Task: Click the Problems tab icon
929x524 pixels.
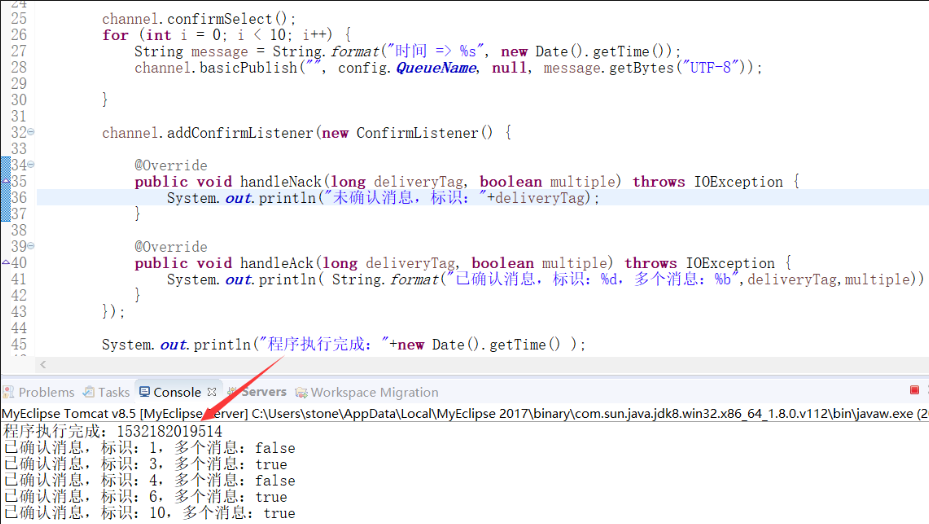Action: click(x=8, y=392)
